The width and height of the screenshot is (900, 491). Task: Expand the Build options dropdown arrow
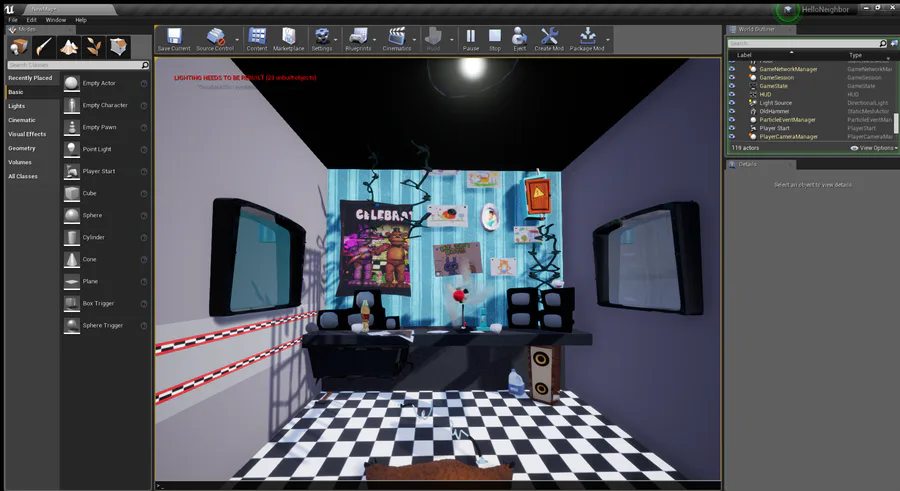452,40
